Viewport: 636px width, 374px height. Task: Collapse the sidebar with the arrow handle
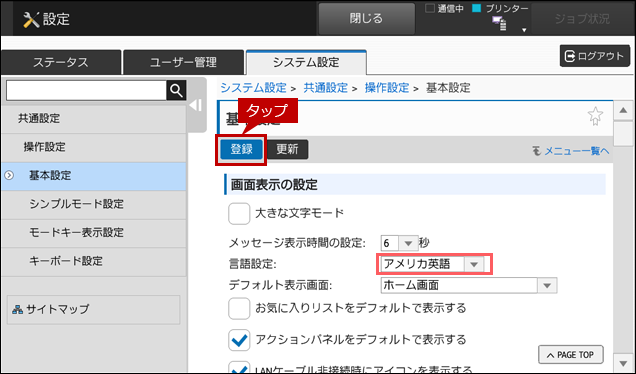pyautogui.click(x=196, y=105)
